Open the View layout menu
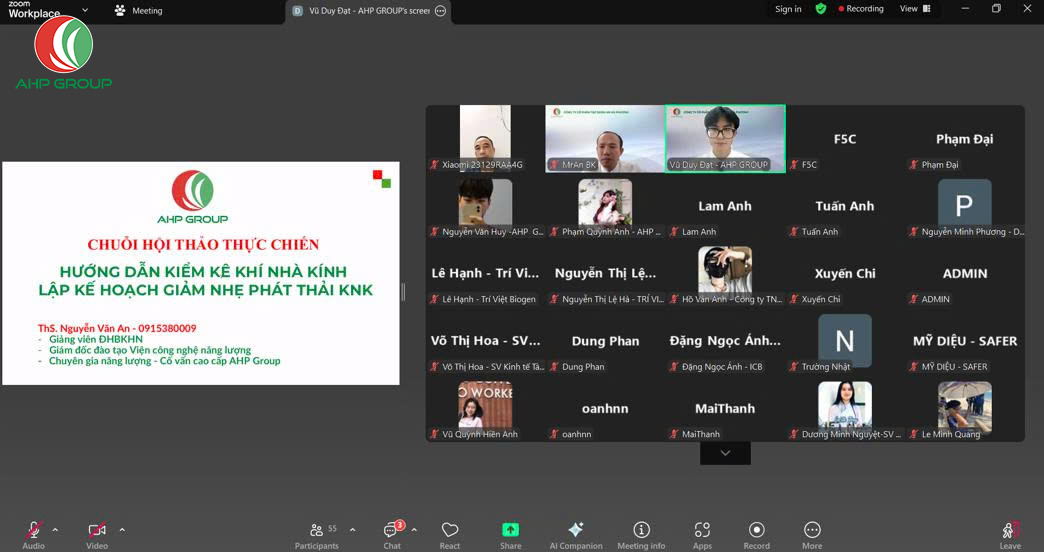 click(x=915, y=9)
